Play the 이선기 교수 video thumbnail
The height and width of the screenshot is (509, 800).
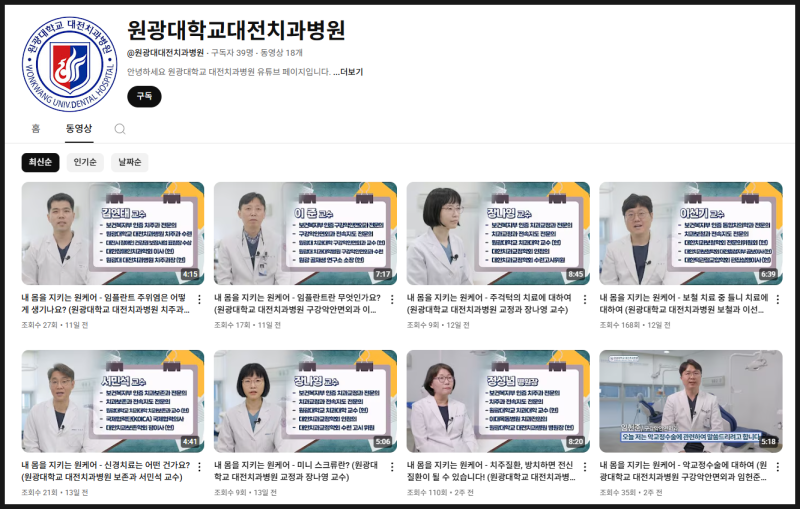tap(691, 234)
